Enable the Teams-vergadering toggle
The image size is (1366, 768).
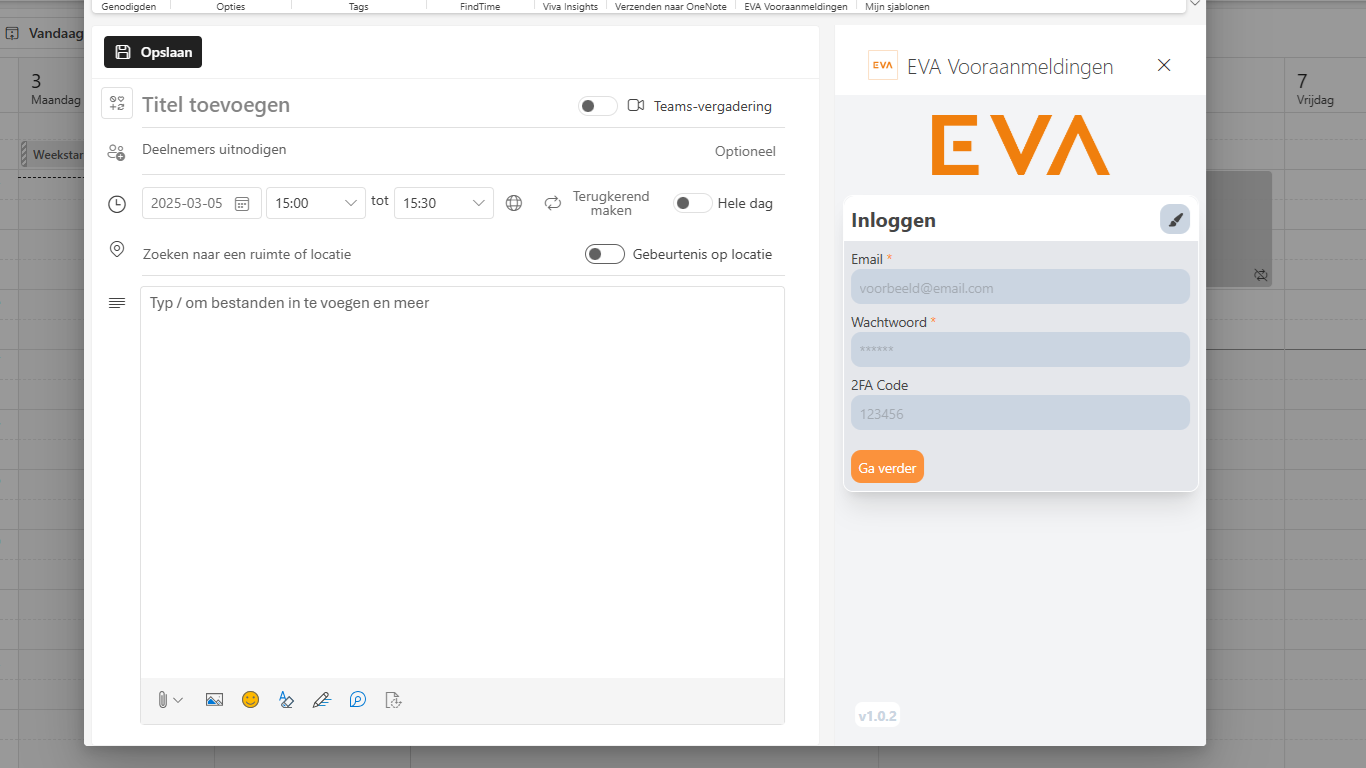[598, 106]
